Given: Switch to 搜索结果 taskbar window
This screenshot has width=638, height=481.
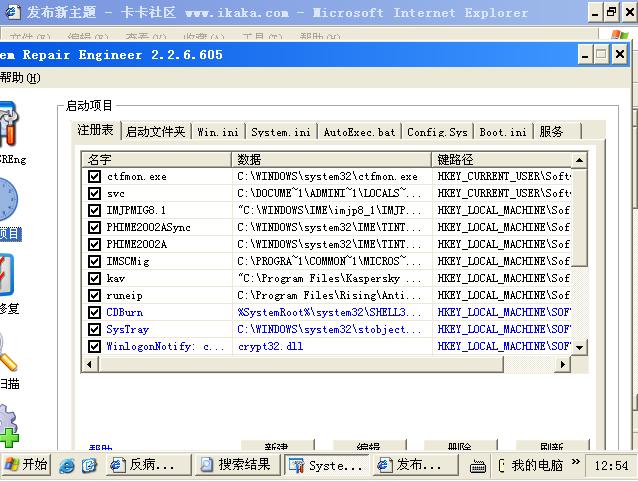Looking at the screenshot, I should click(237, 465).
